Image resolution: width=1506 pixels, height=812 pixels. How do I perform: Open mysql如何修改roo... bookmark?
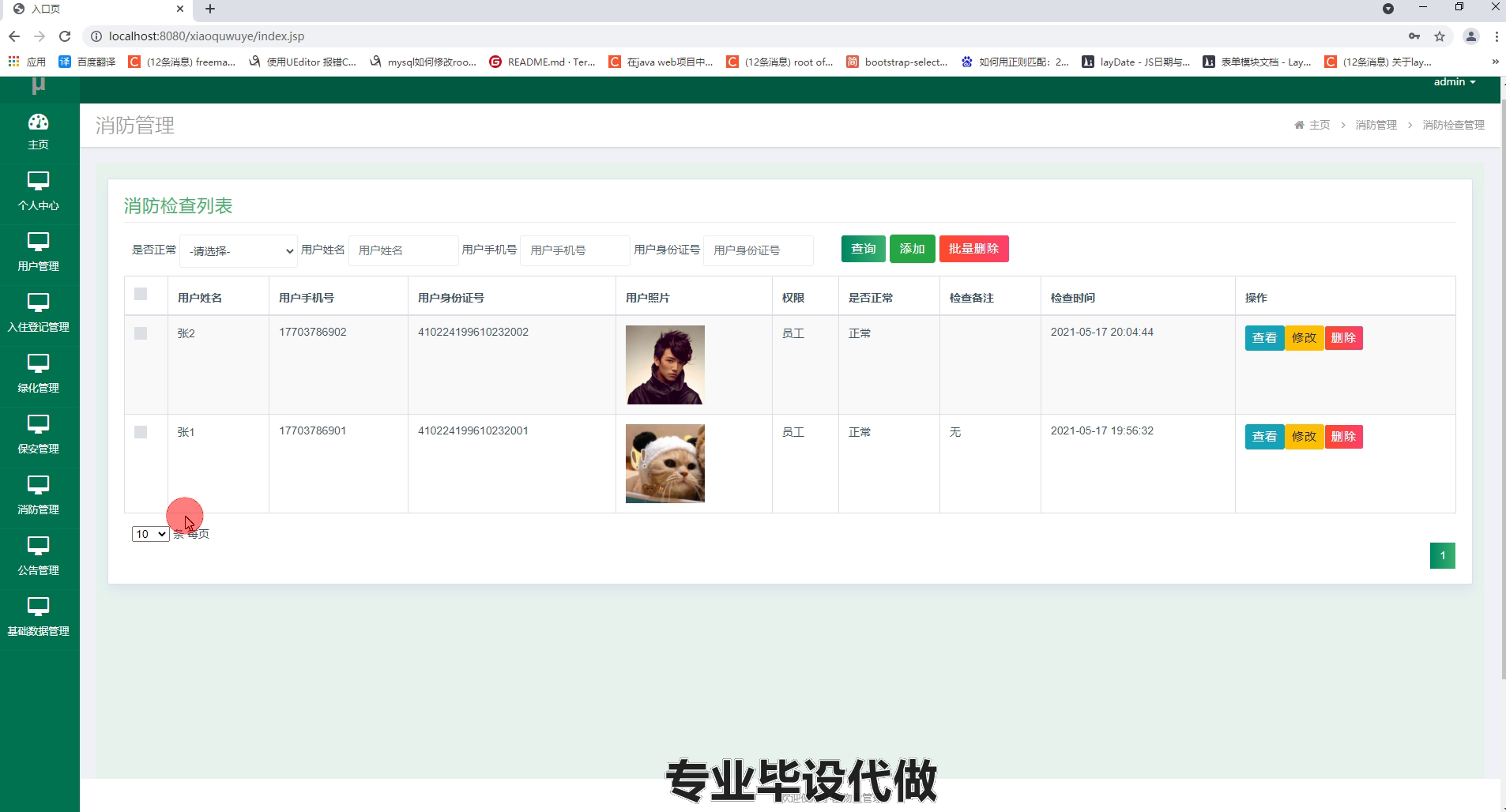coord(423,62)
